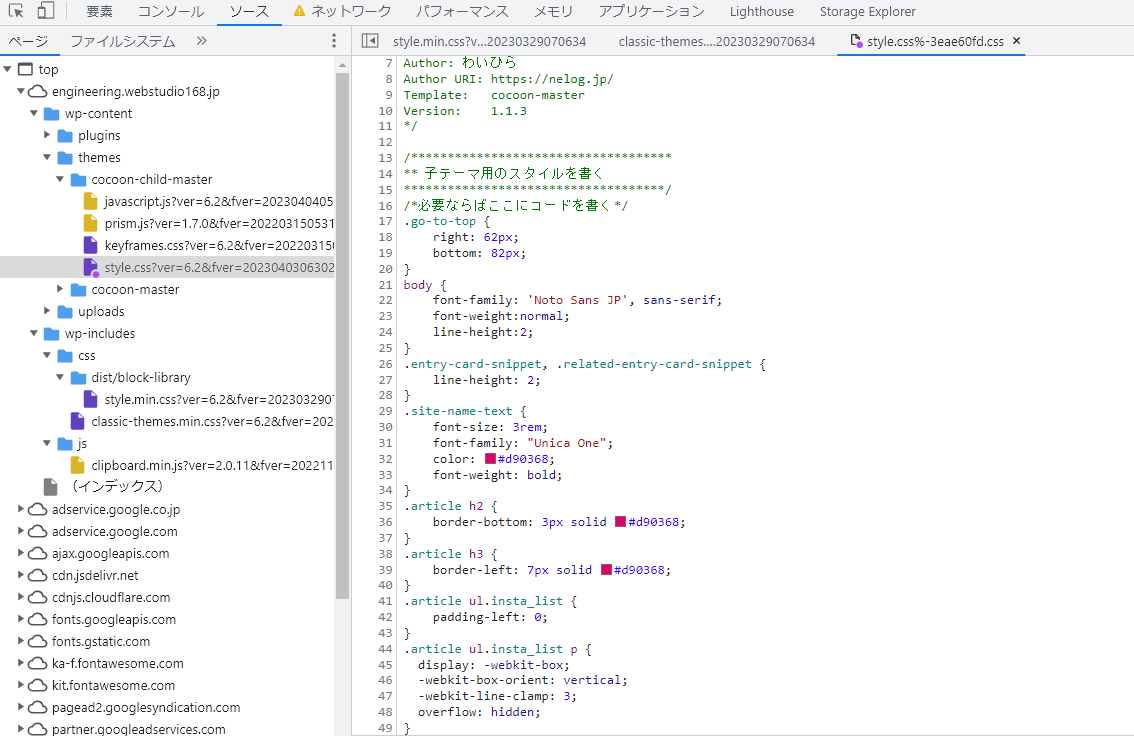Image resolution: width=1134 pixels, height=736 pixels.
Task: Collapse the themes folder
Action: (x=47, y=157)
